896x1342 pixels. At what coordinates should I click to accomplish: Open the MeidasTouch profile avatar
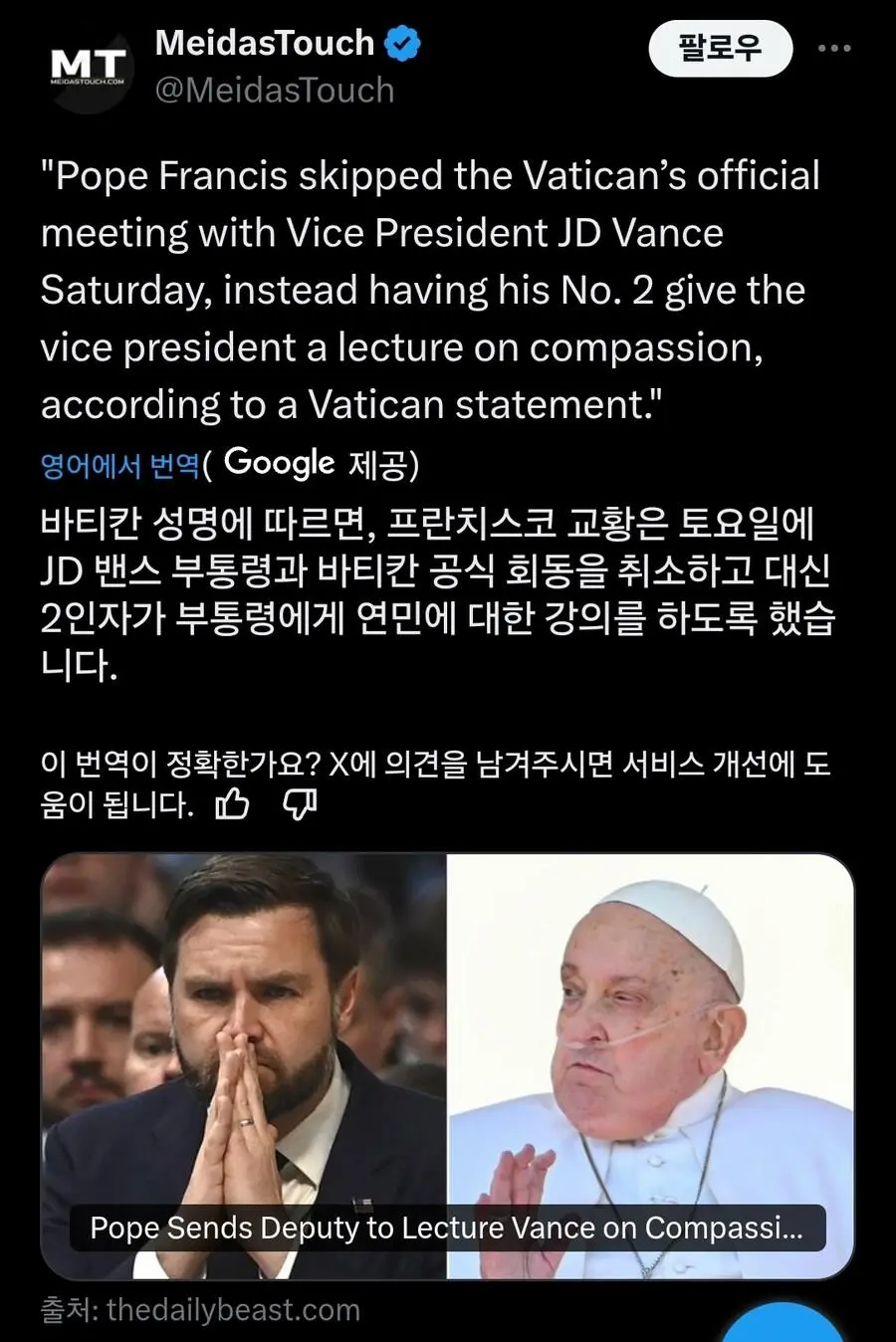[x=88, y=68]
